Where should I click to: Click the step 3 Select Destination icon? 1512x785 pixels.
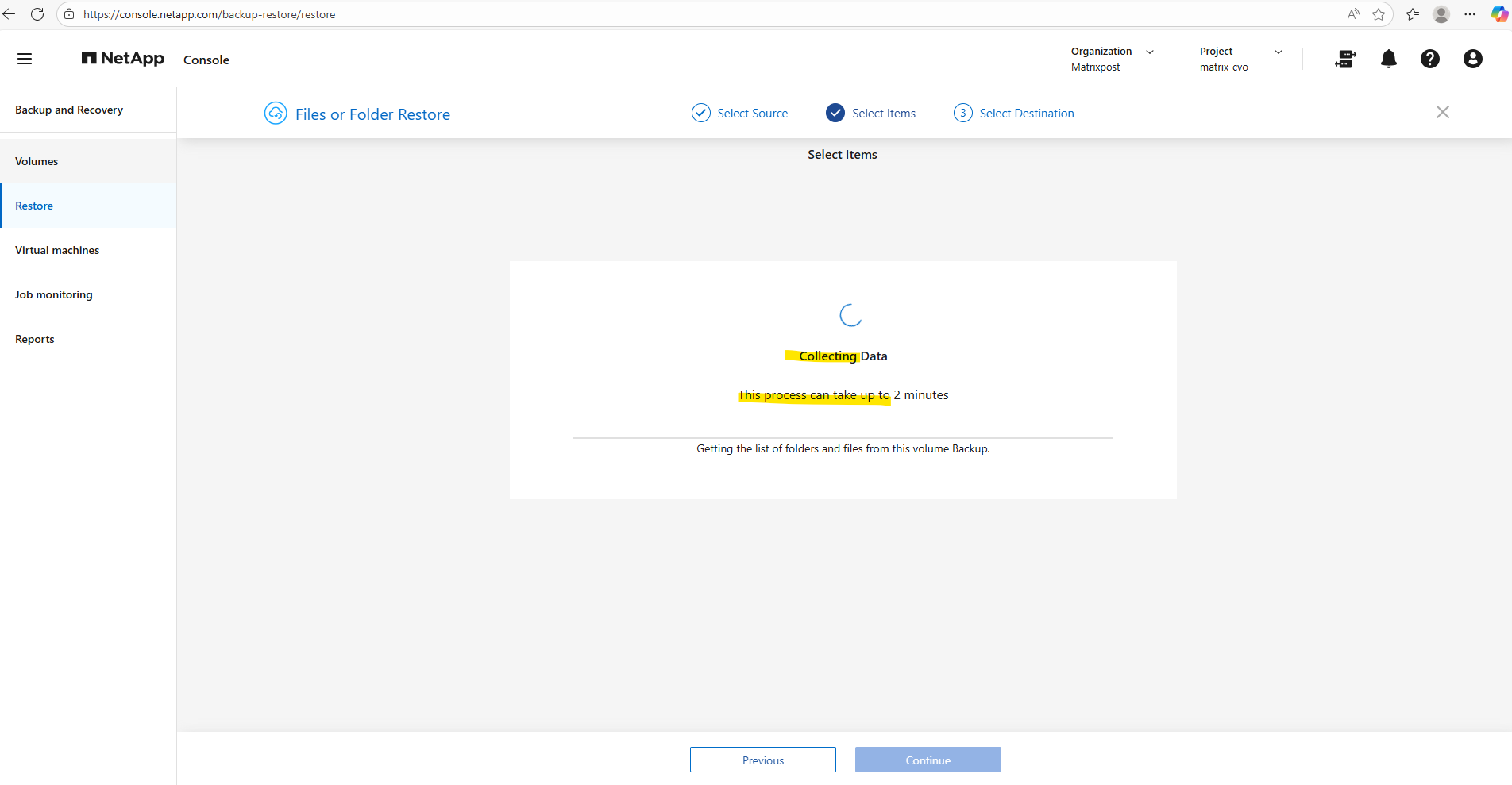click(x=963, y=113)
